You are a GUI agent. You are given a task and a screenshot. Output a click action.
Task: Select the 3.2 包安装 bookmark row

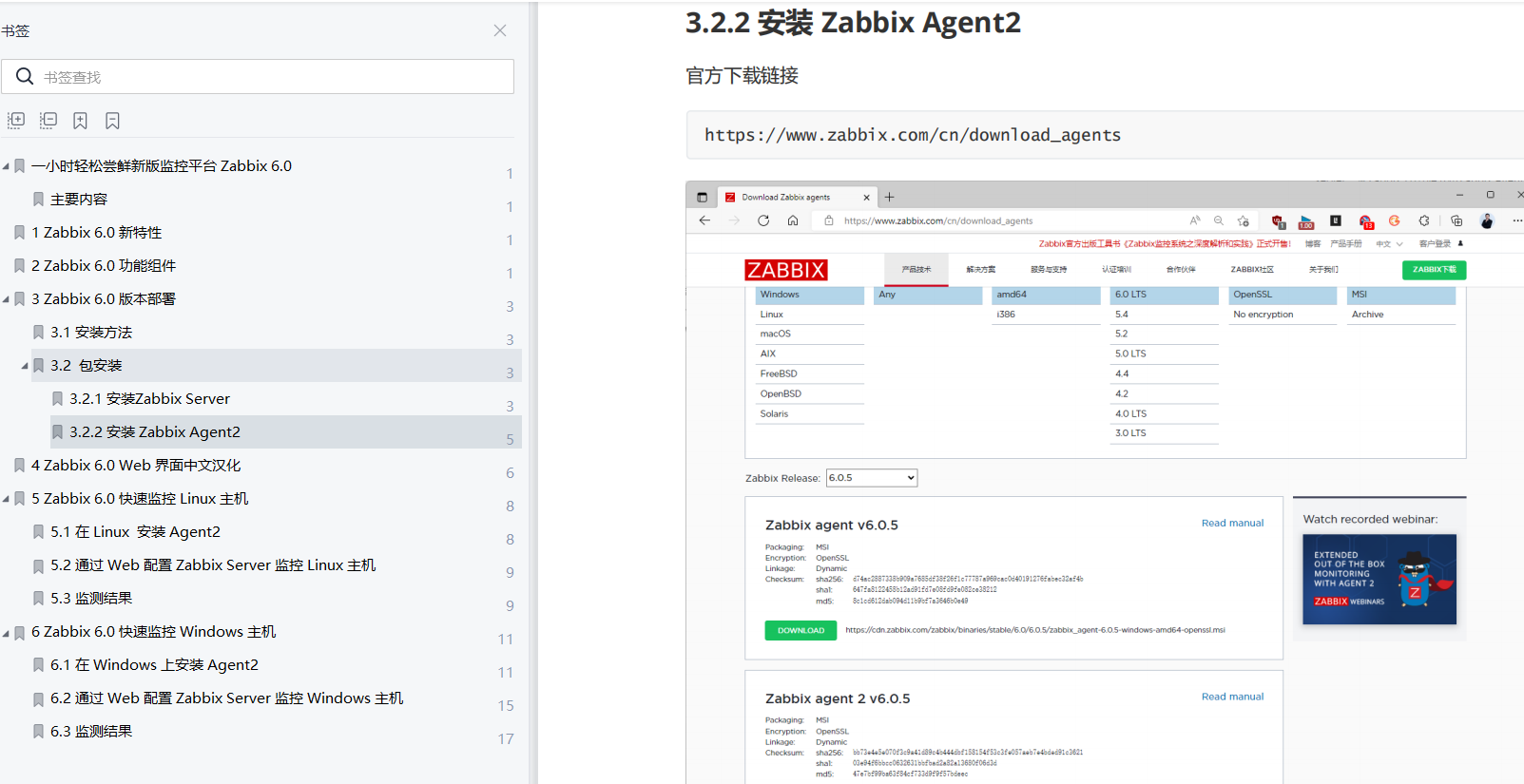pos(277,365)
